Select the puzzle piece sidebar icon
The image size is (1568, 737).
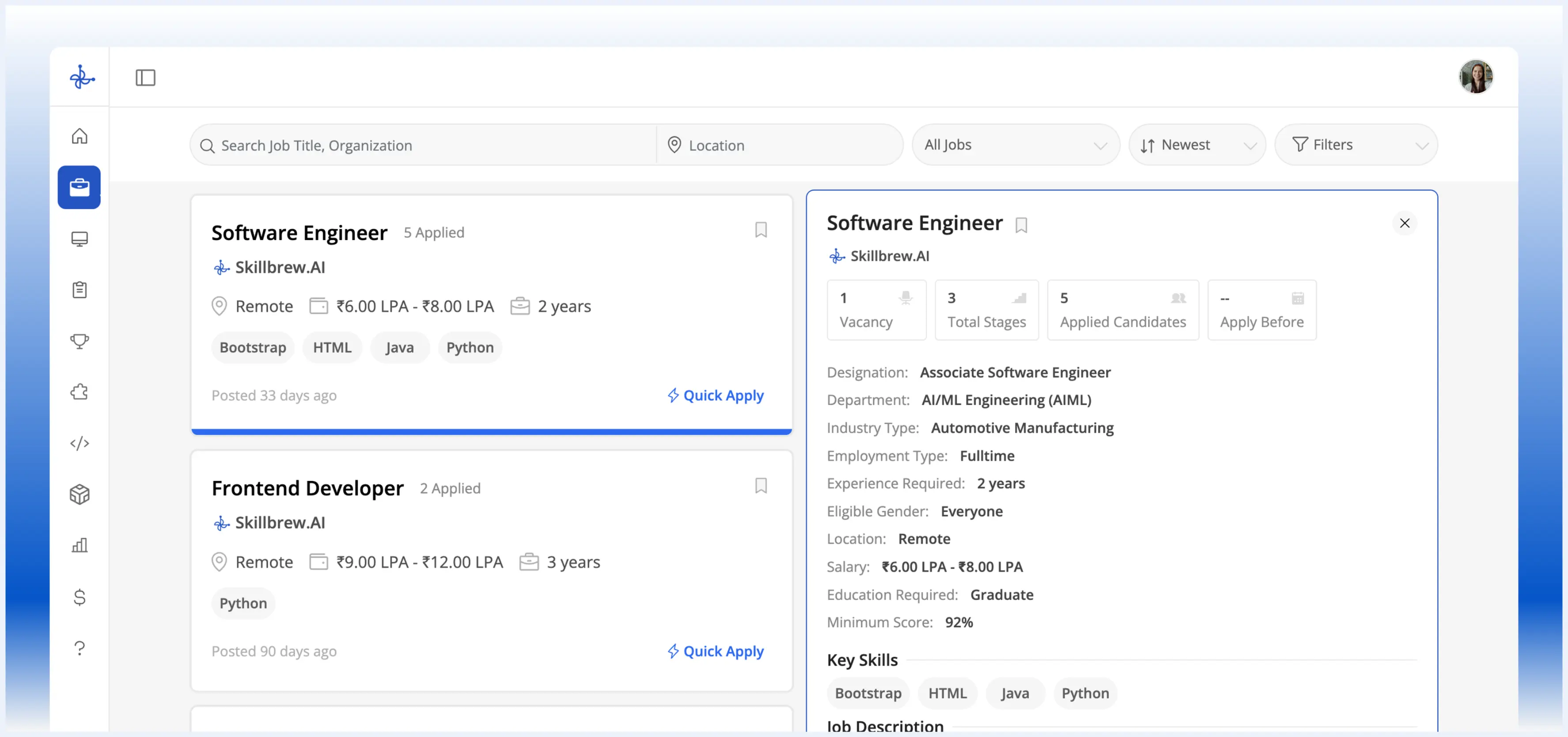click(x=79, y=391)
